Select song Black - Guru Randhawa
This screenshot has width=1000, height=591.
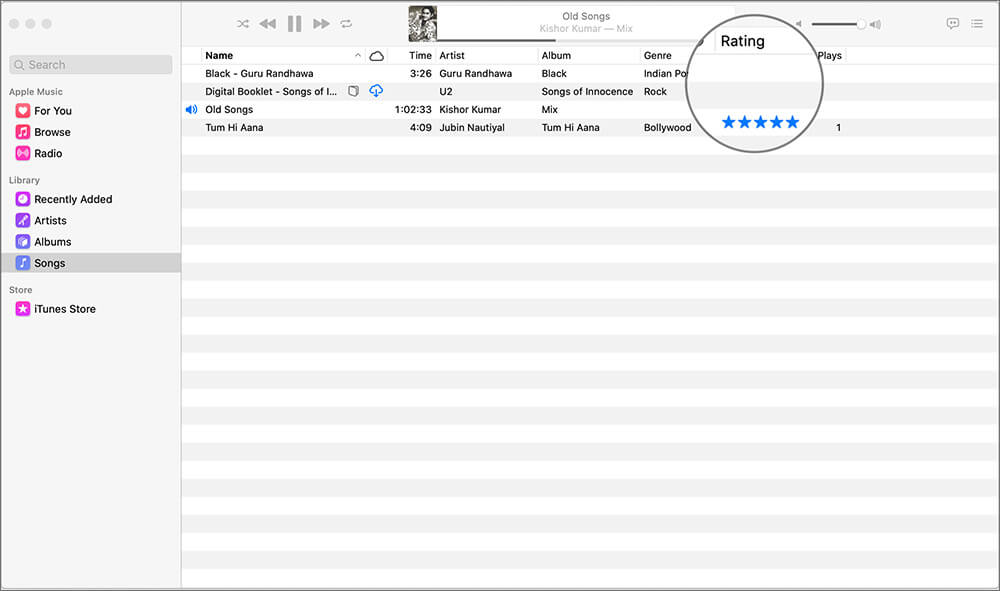[x=259, y=73]
